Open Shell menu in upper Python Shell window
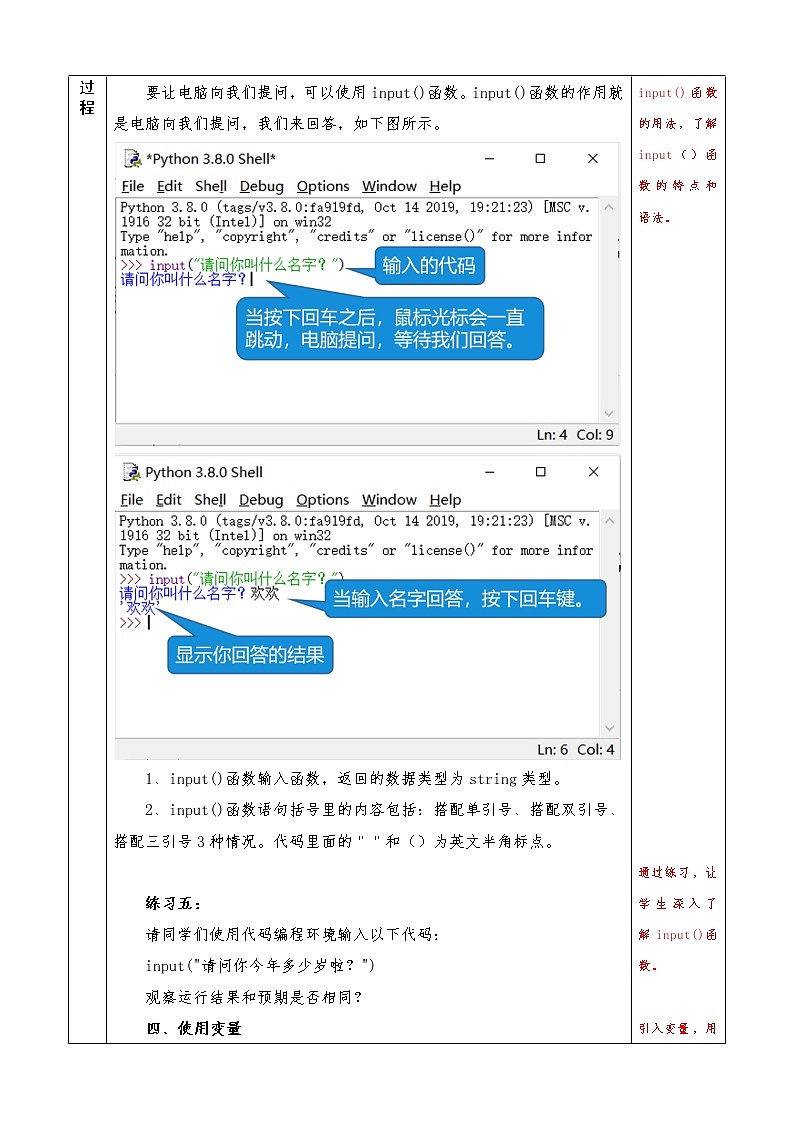Image resolution: width=794 pixels, height=1123 pixels. click(210, 186)
